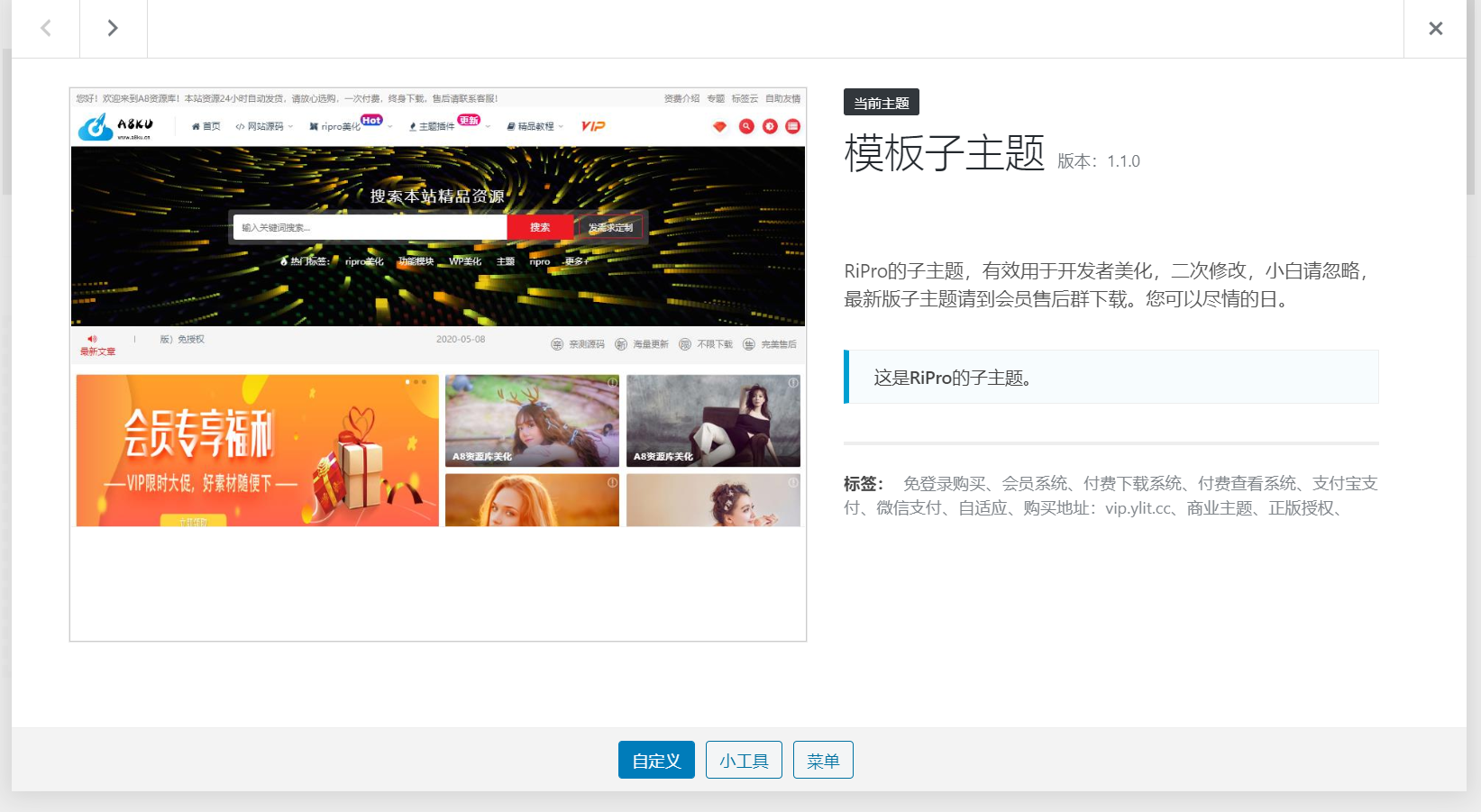This screenshot has height=812, width=1481.
Task: Click the red menu list icon in the preview
Action: click(x=792, y=126)
